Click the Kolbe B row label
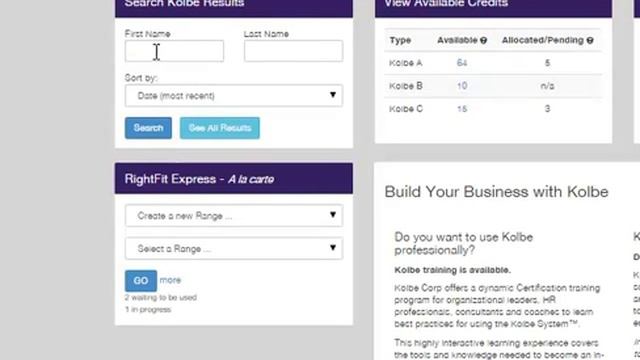 [406, 86]
